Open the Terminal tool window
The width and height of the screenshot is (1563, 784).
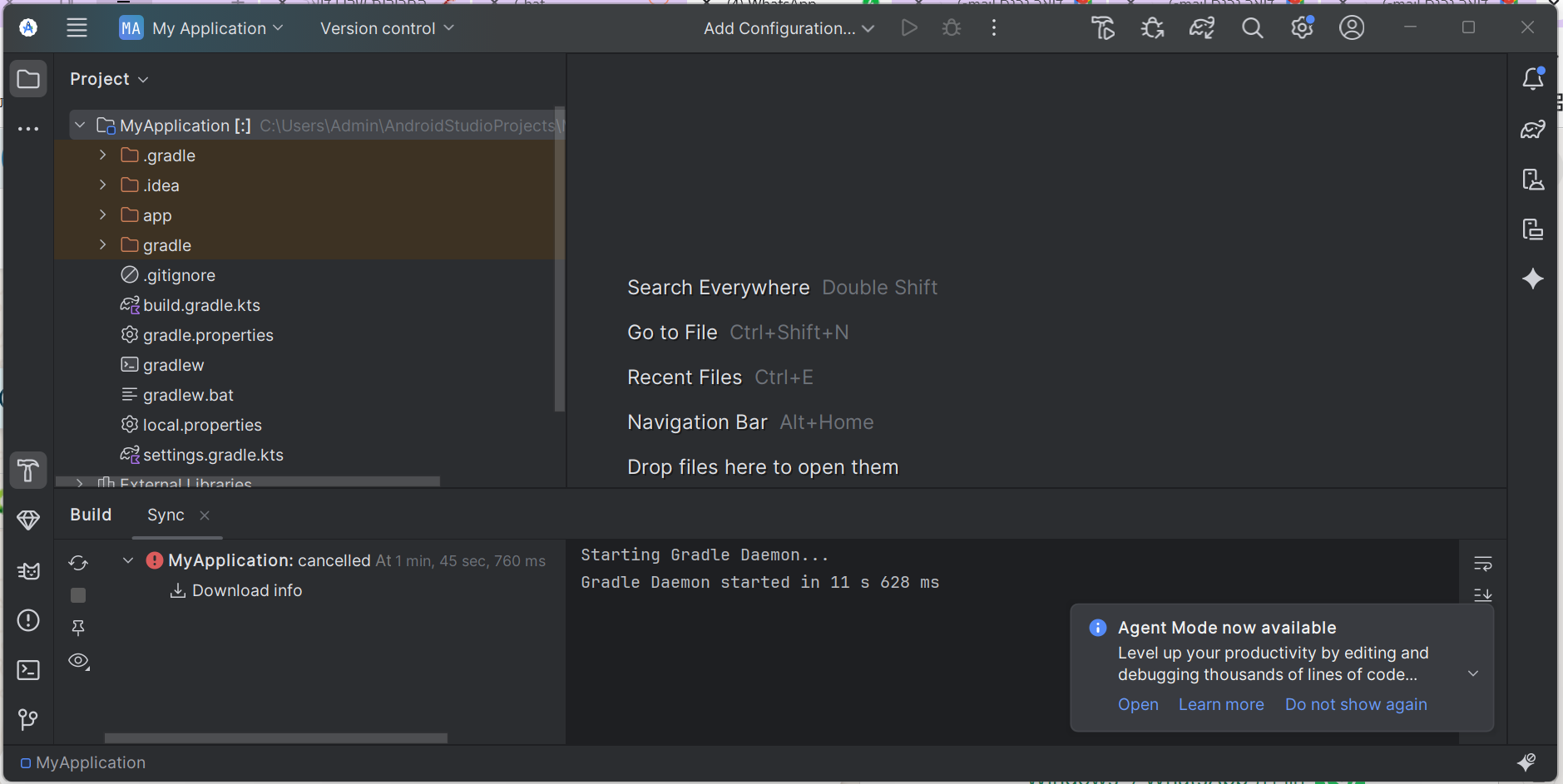pyautogui.click(x=28, y=670)
